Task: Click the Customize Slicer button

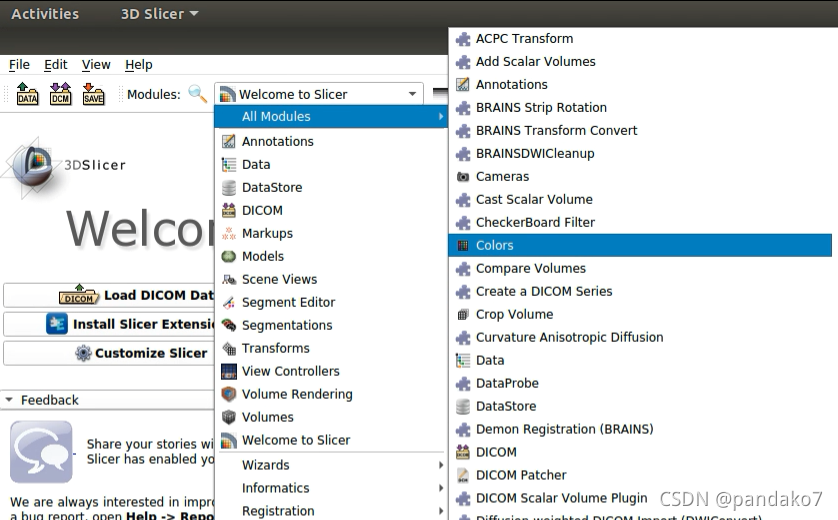Action: pos(109,353)
